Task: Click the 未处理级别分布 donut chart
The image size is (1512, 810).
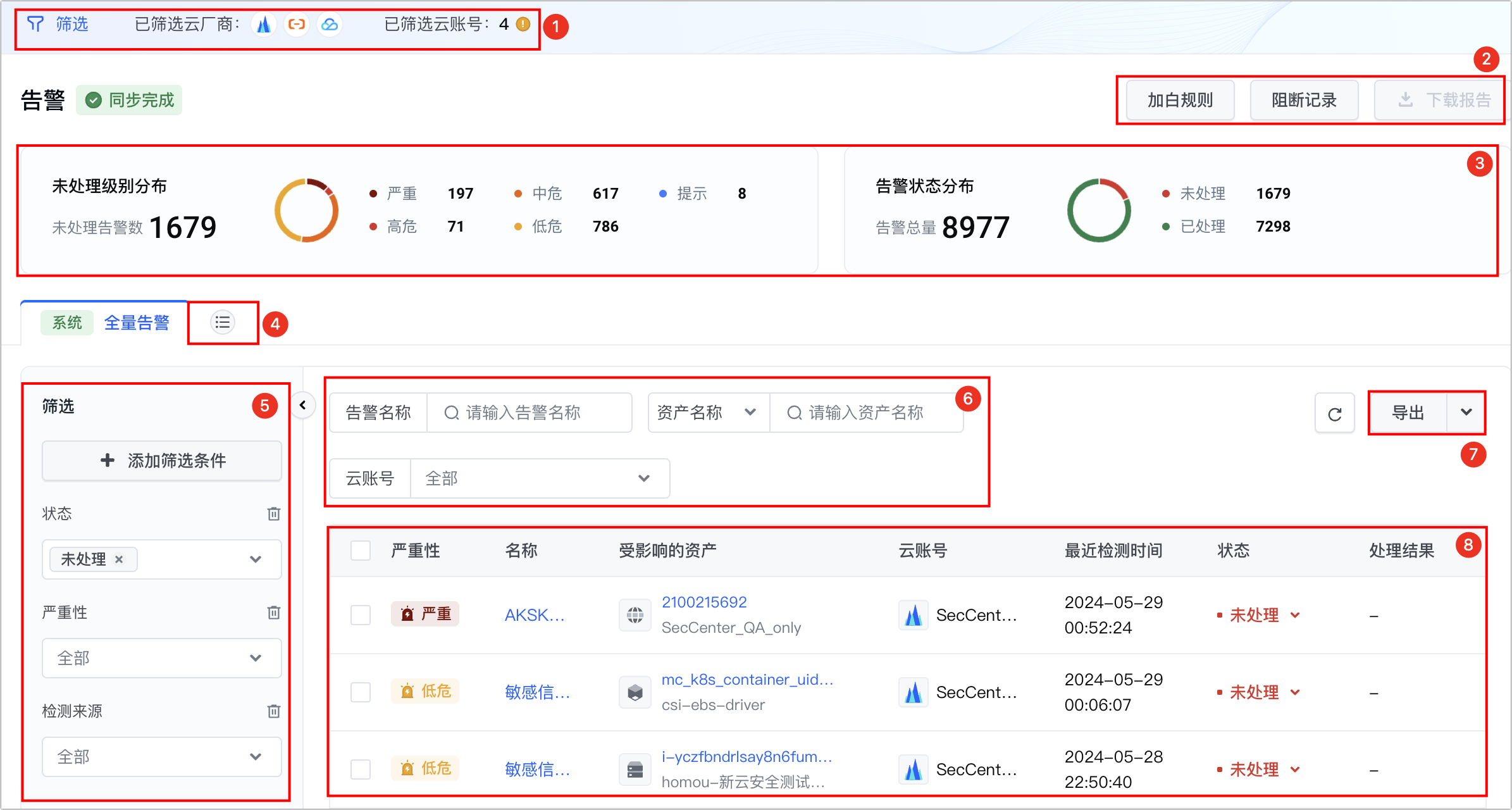Action: 307,210
